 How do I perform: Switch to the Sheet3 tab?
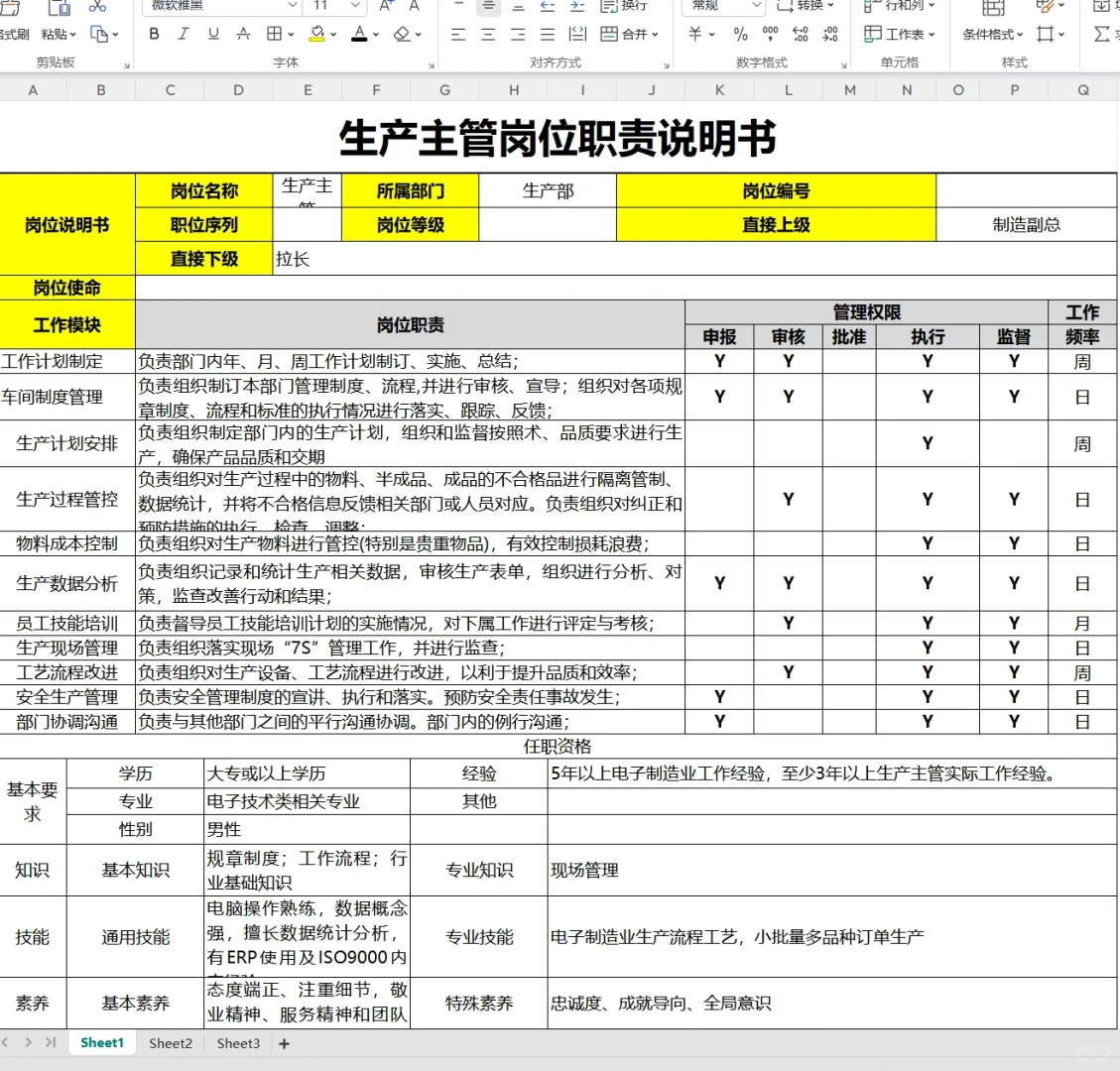[x=237, y=1043]
